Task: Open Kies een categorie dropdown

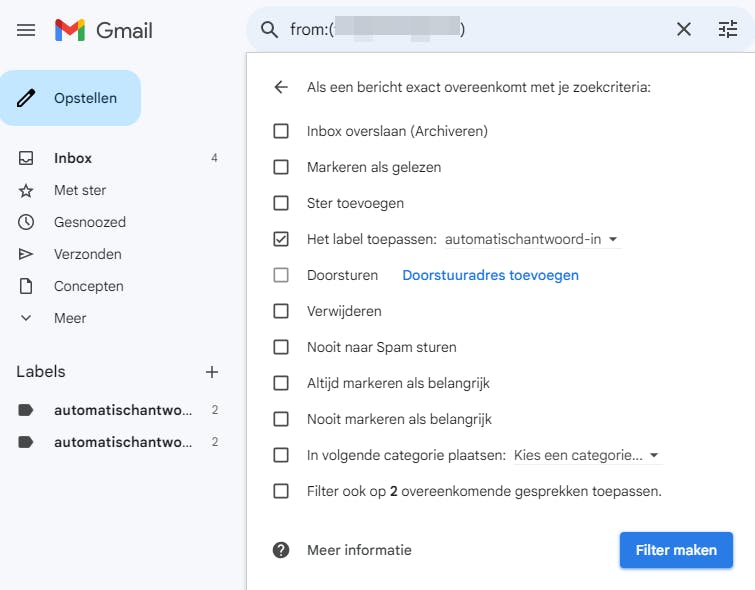Action: [x=587, y=455]
